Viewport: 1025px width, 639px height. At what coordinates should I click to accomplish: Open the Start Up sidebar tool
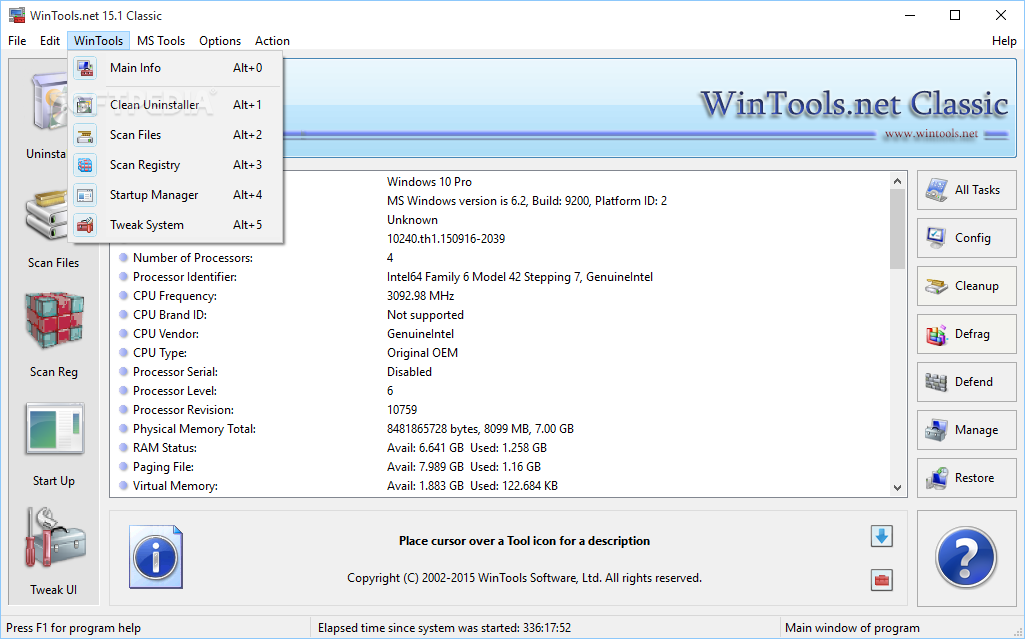[54, 444]
